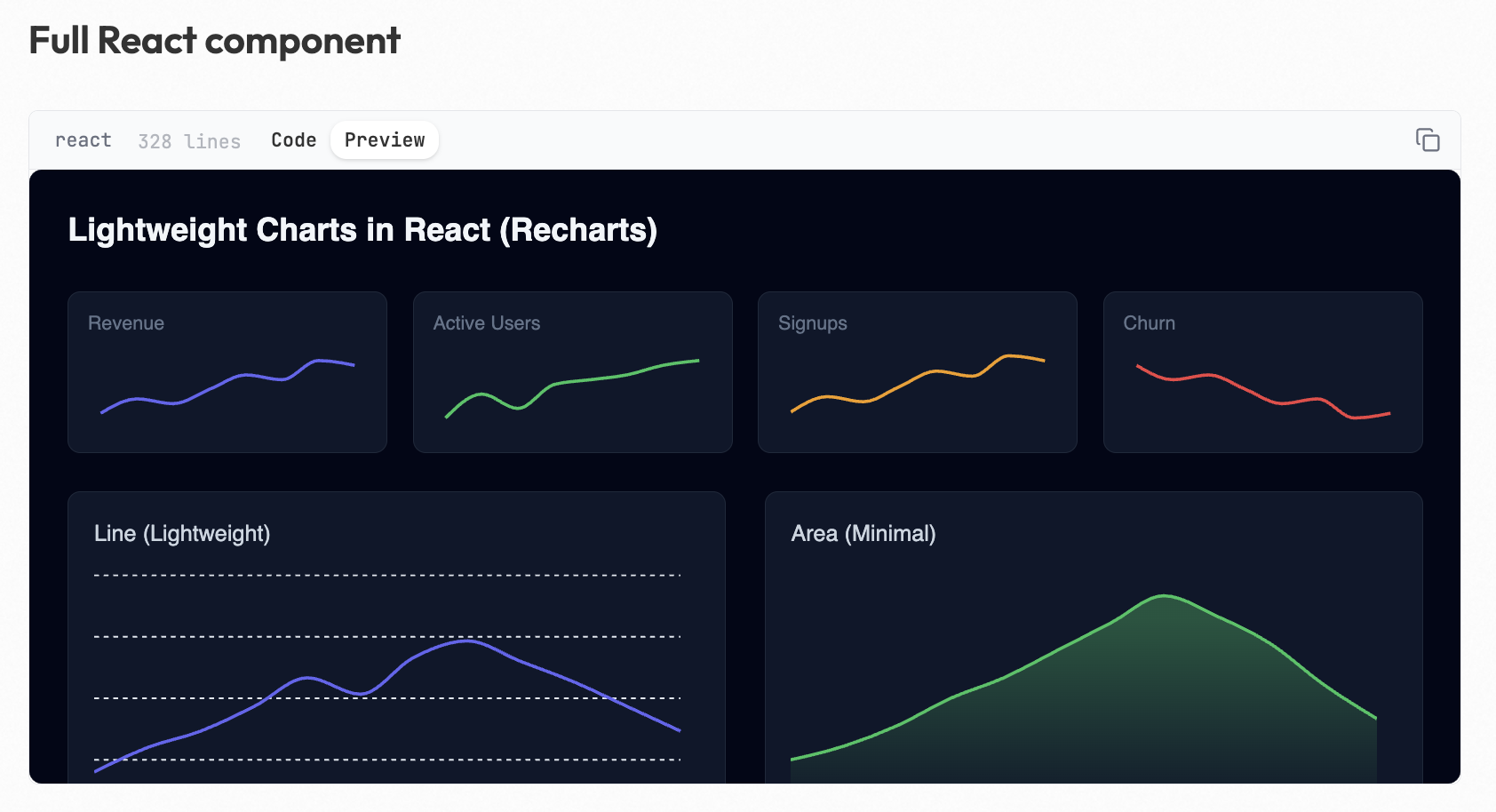
Task: Click the copy code icon
Action: point(1427,140)
